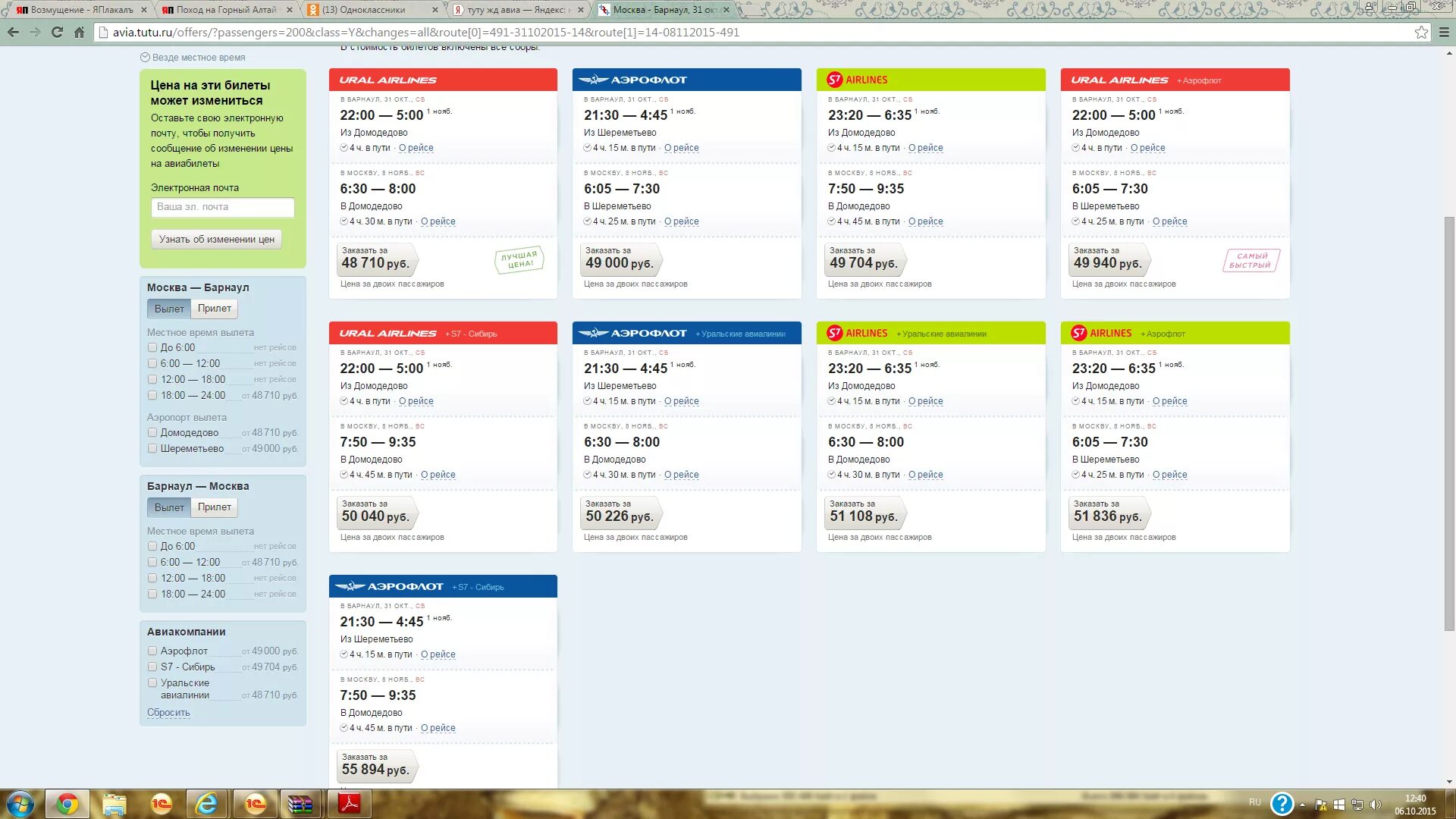Screen dimensions: 1456x819
Task: Select Прилет tab under Барнаул — Москва
Action: pyautogui.click(x=215, y=507)
